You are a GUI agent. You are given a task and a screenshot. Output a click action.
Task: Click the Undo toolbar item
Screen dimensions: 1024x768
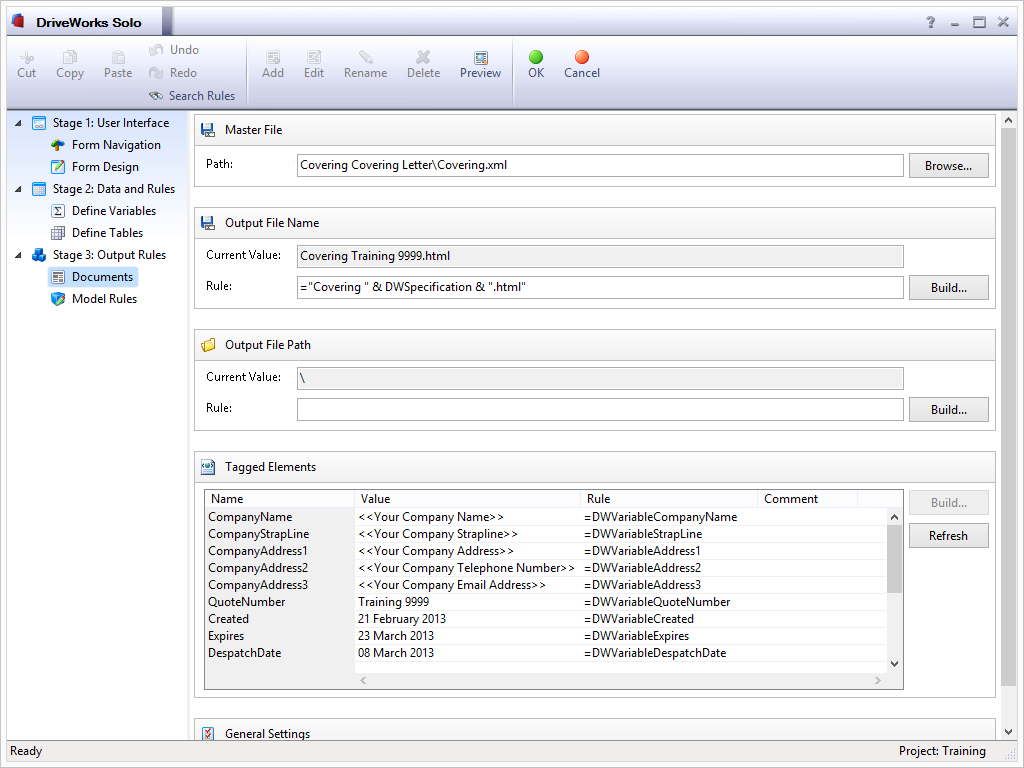(174, 50)
